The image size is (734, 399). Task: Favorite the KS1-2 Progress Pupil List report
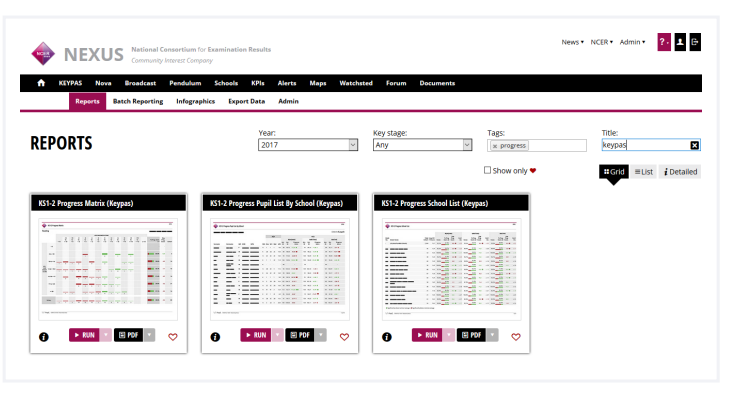tap(345, 337)
